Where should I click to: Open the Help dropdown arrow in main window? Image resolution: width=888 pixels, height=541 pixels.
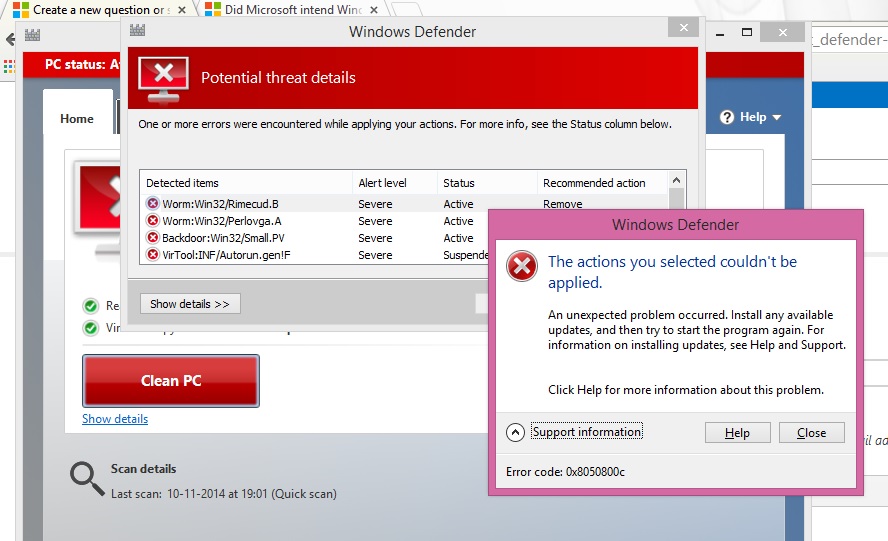[776, 117]
